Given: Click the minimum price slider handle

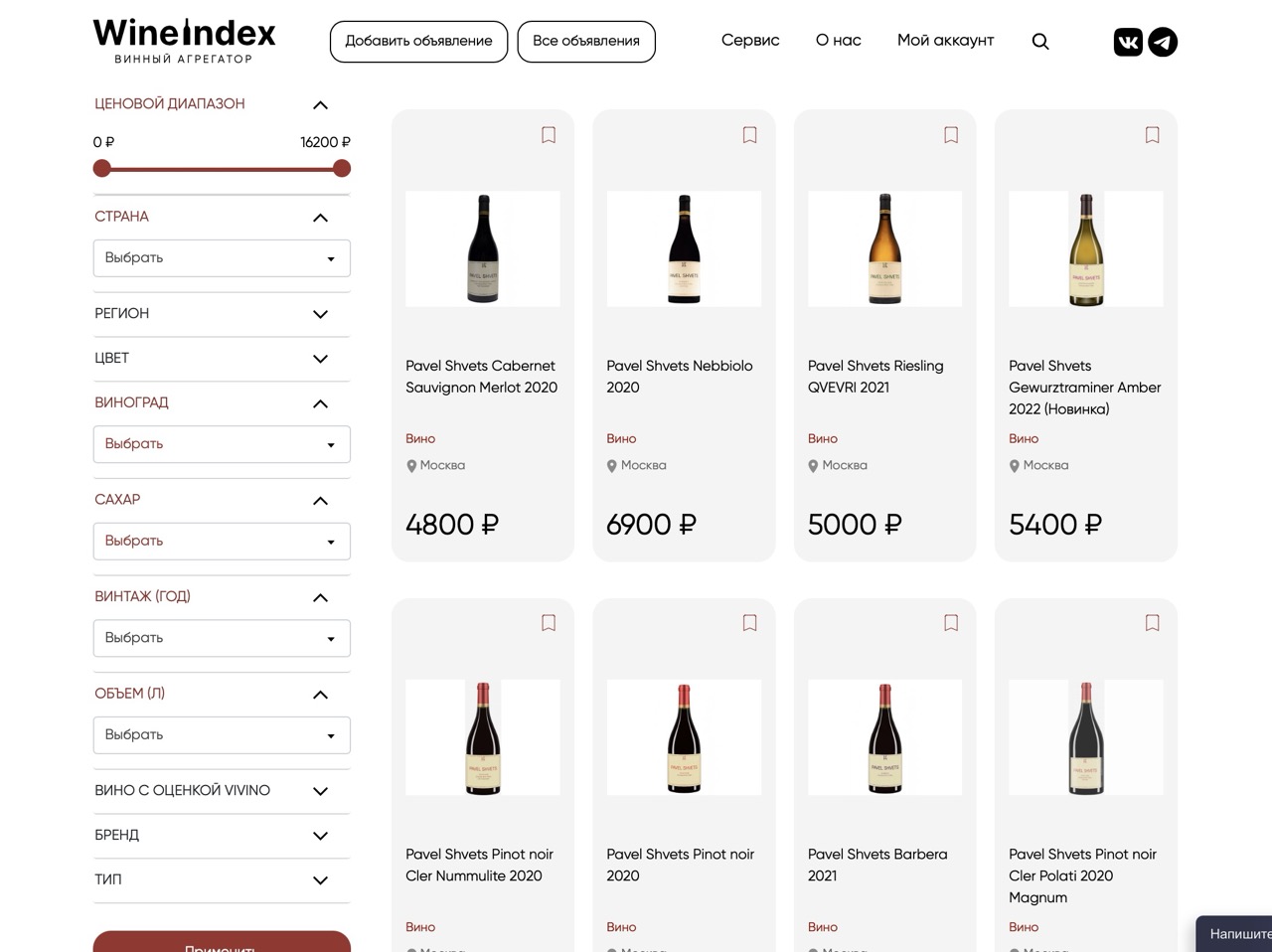Looking at the screenshot, I should [101, 169].
